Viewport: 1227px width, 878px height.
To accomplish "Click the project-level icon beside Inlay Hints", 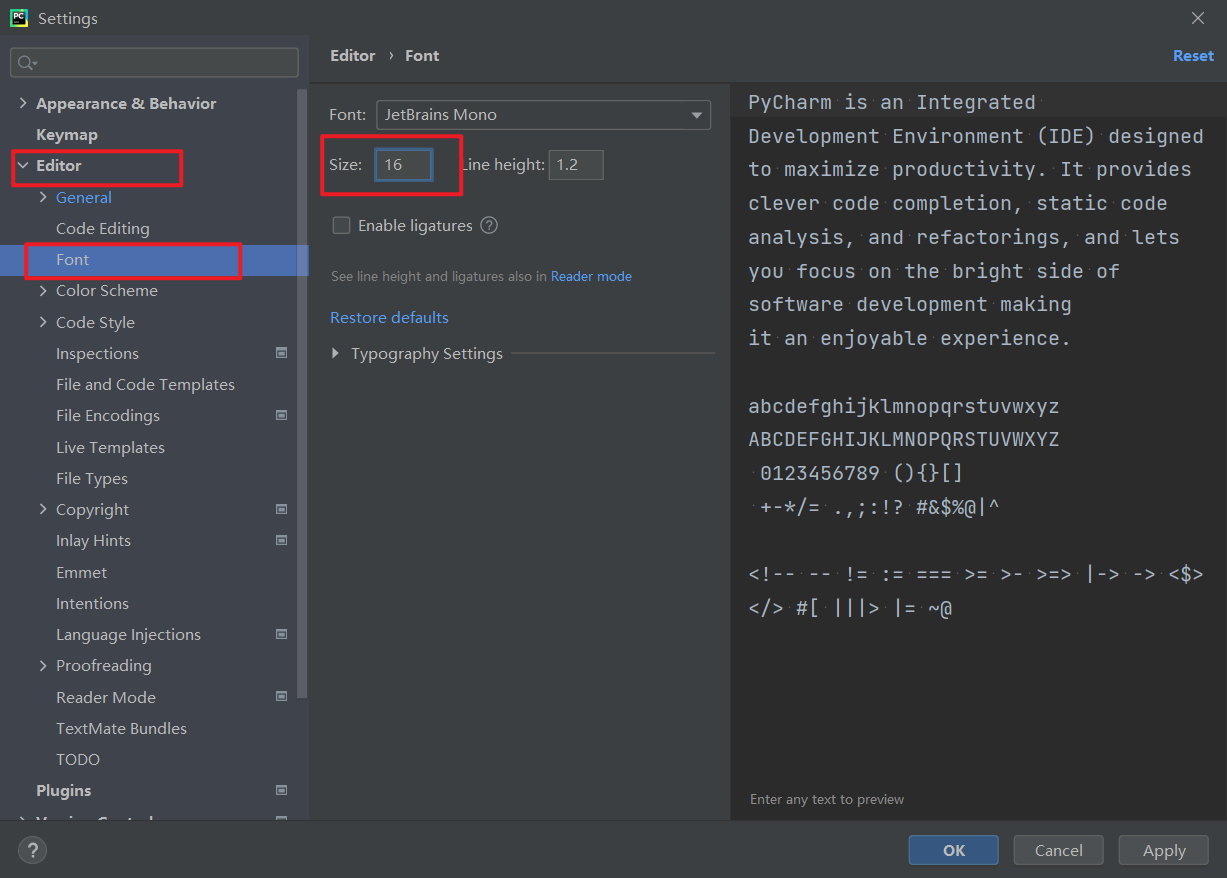I will click(282, 540).
